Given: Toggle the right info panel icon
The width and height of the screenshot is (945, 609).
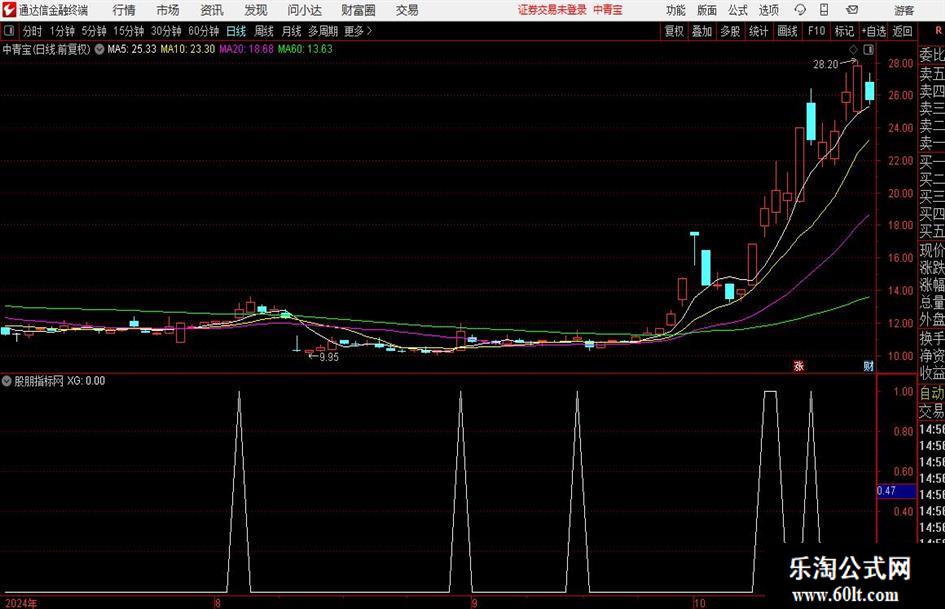Looking at the screenshot, I should pos(868,49).
